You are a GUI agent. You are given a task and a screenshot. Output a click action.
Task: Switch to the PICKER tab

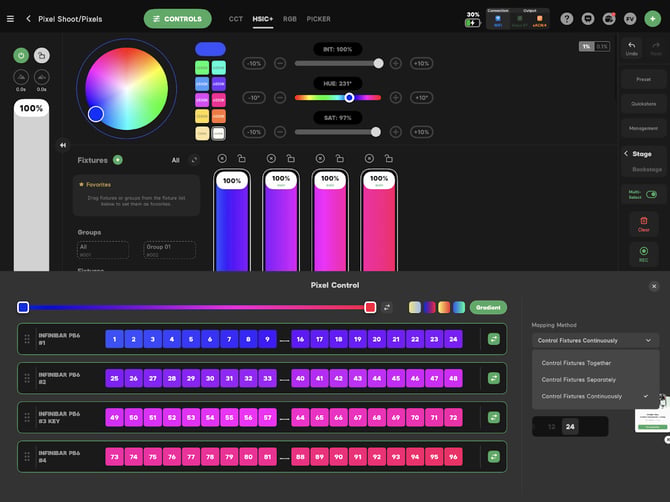pos(318,19)
